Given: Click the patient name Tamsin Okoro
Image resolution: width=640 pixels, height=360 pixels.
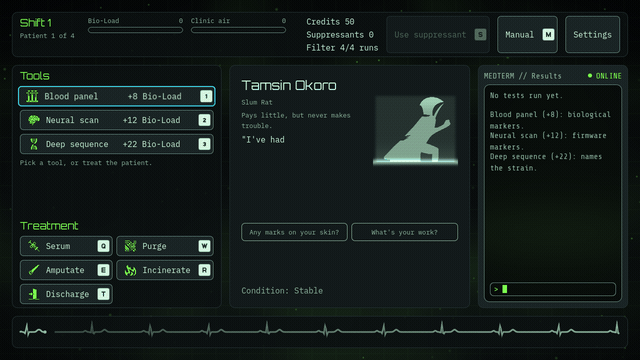Looking at the screenshot, I should click(289, 85).
